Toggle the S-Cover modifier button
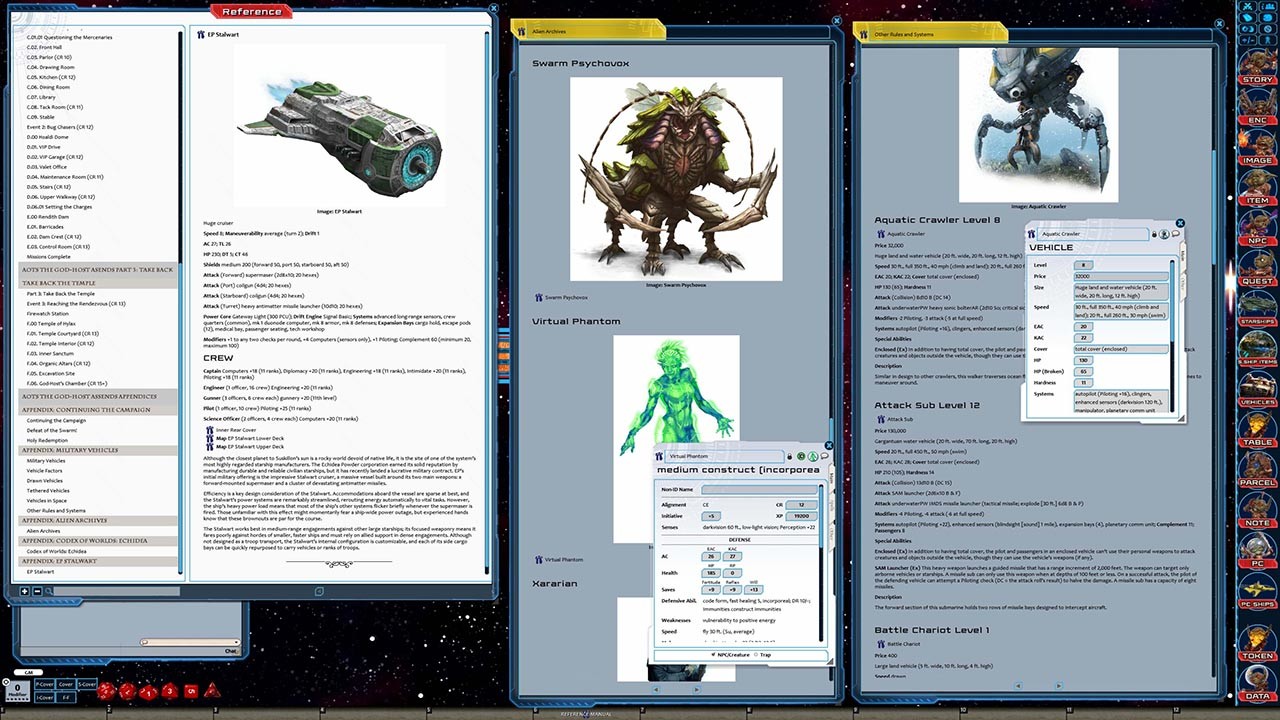Screen dimensions: 1280x720 coord(87,684)
